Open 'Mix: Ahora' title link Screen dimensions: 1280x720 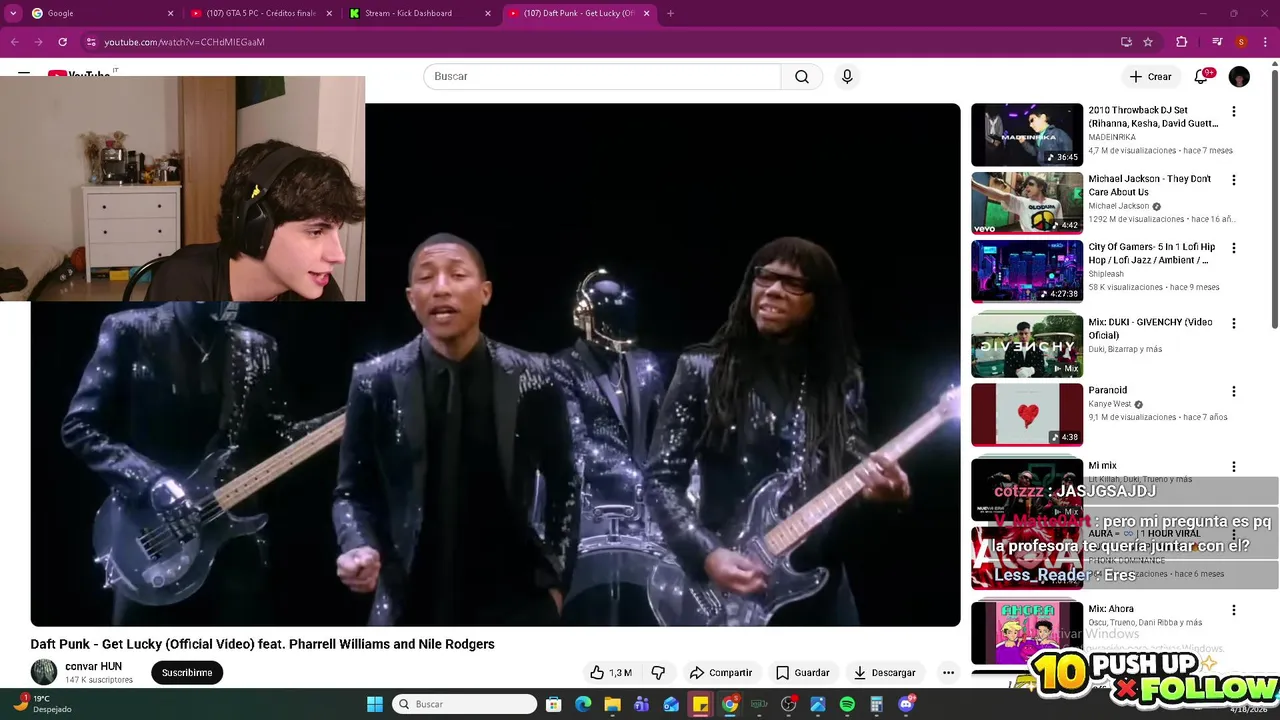[x=1111, y=609]
